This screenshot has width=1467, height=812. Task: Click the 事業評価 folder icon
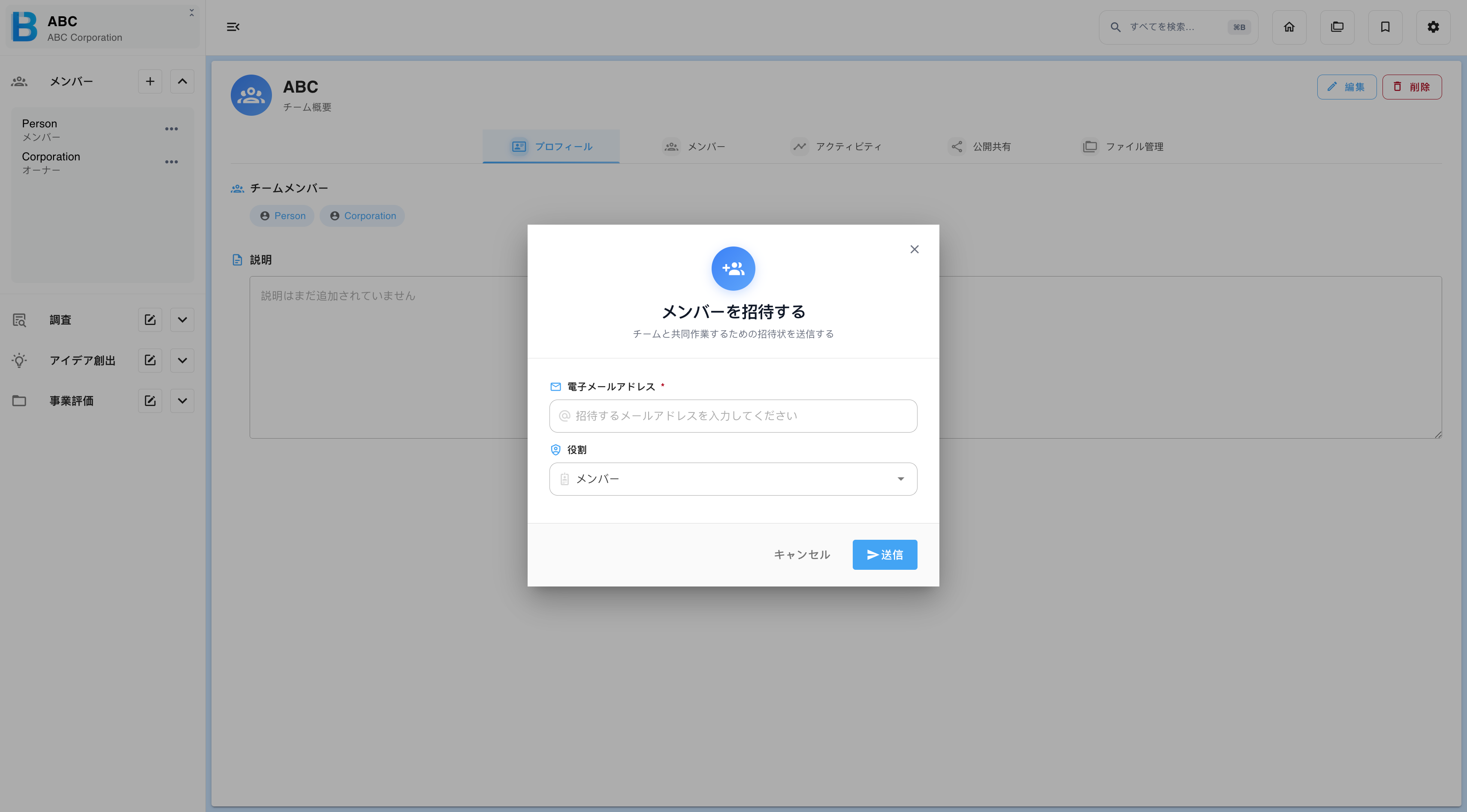coord(19,400)
